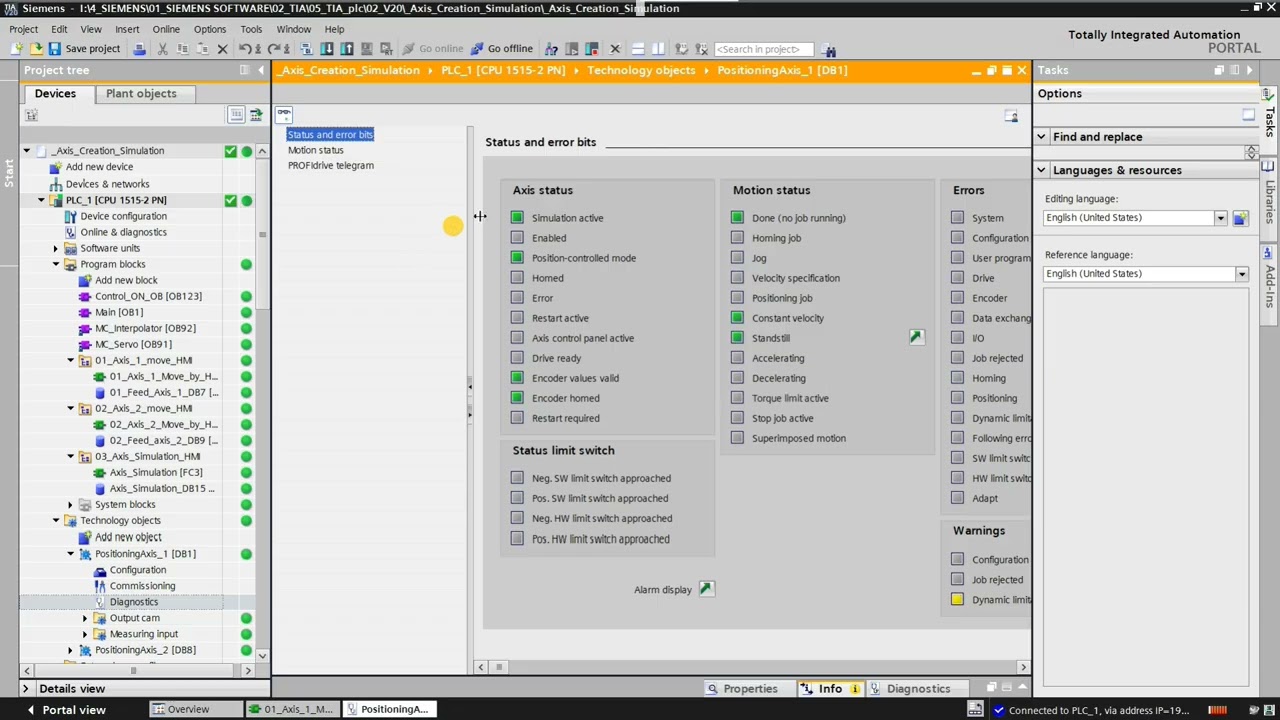Click the New project icon
1280x720 pixels.
[x=17, y=49]
